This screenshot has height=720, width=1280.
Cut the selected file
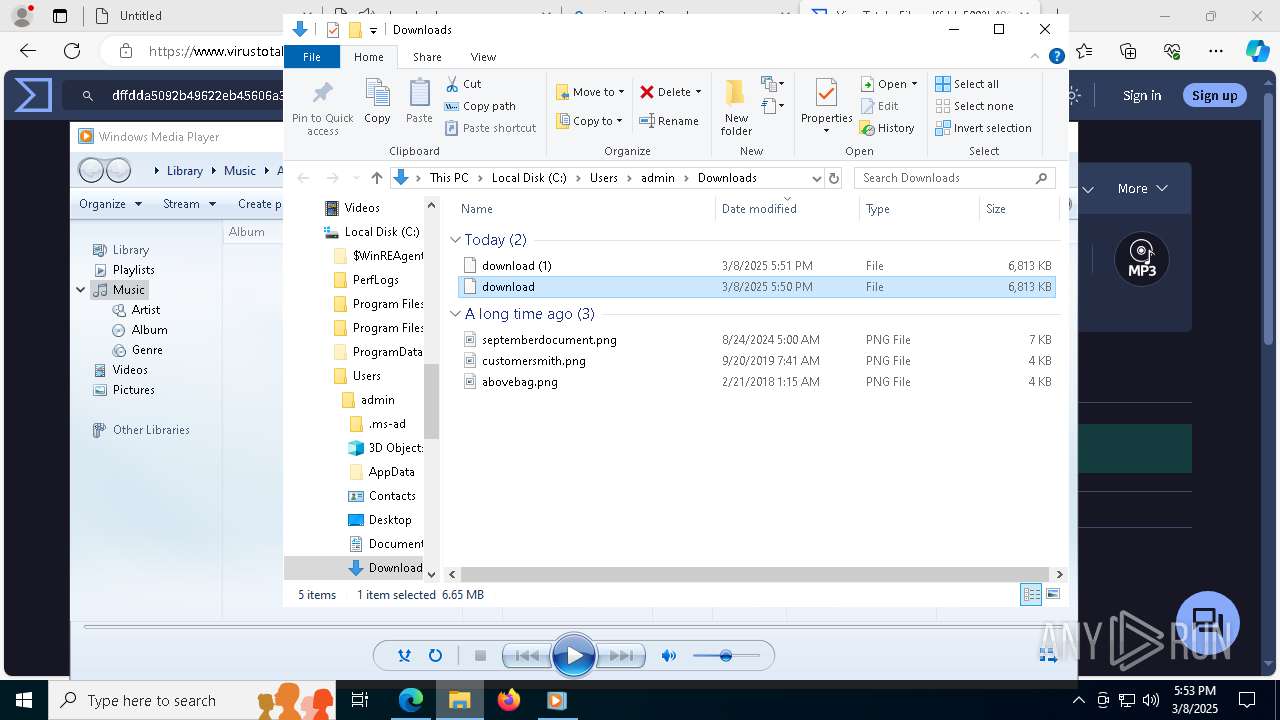[463, 84]
